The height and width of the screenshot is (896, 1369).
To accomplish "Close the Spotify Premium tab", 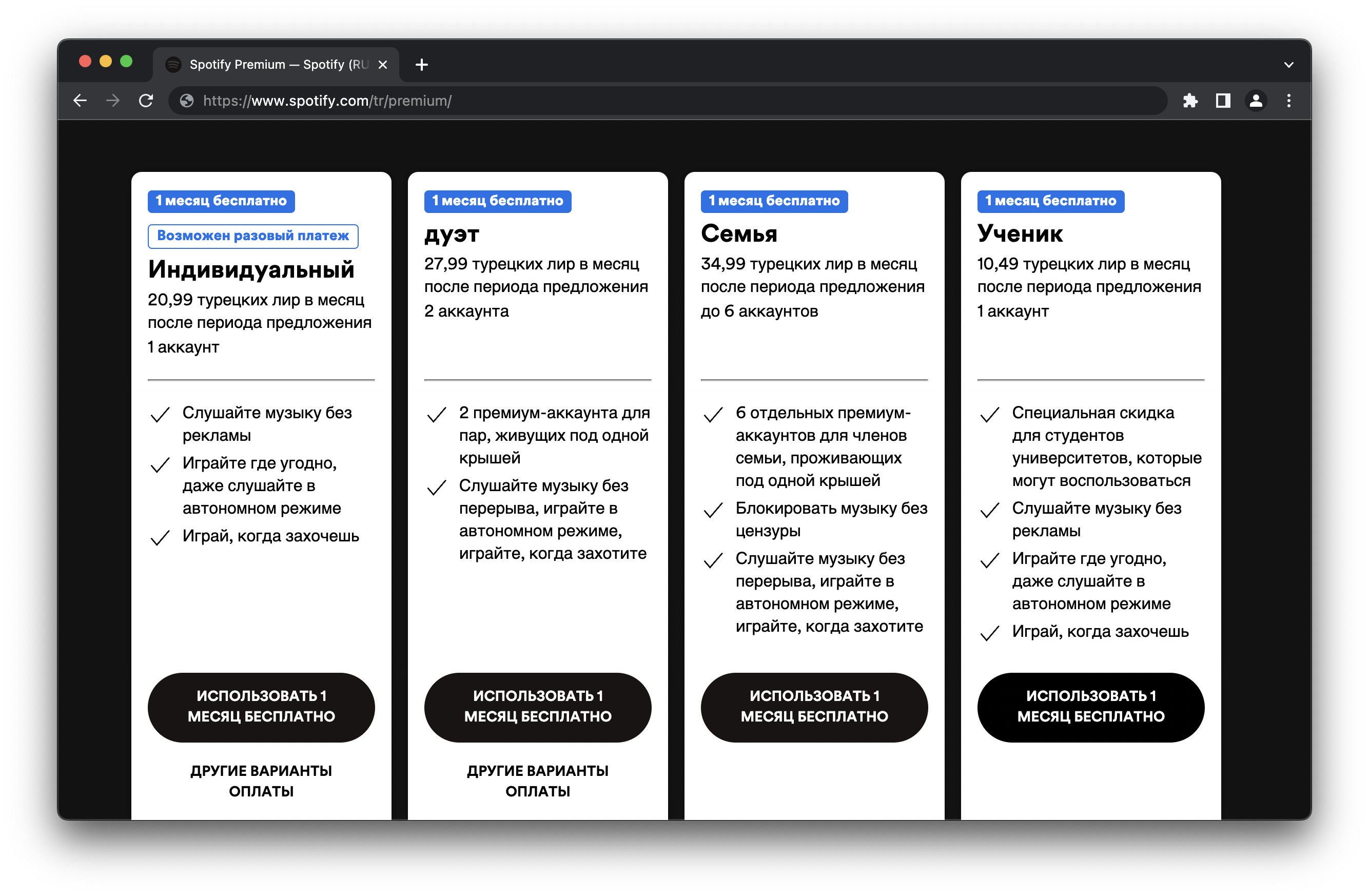I will coord(382,65).
